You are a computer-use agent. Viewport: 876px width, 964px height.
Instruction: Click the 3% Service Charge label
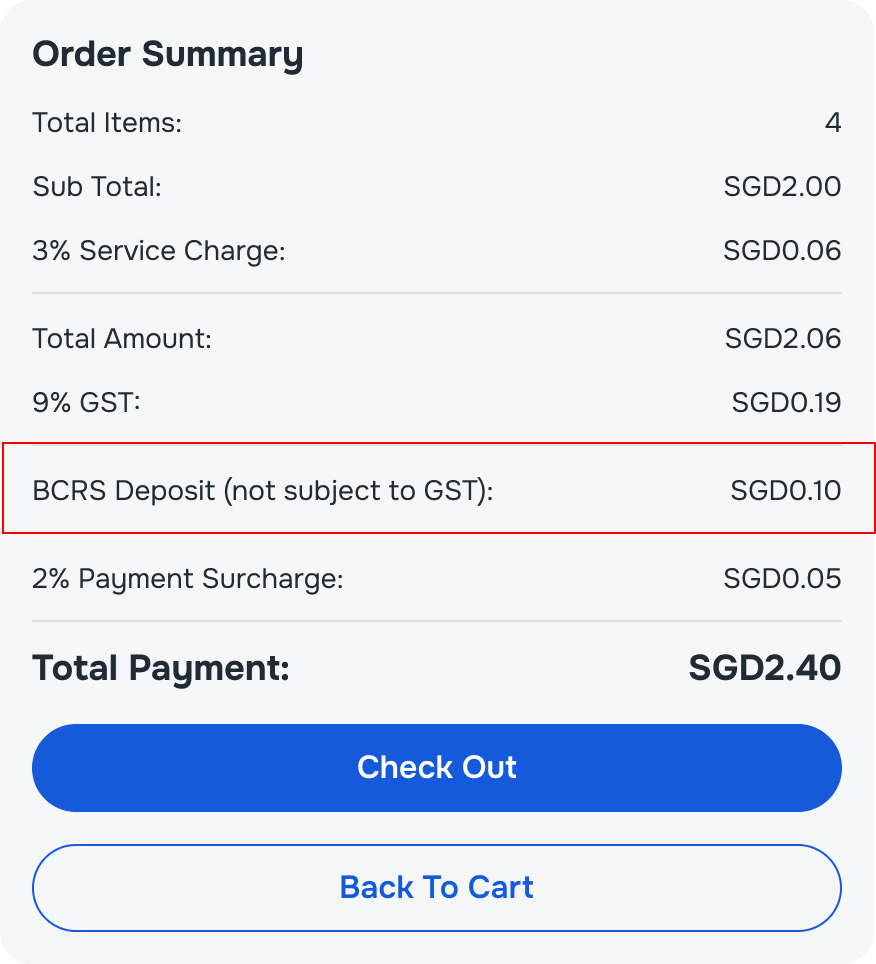(159, 251)
